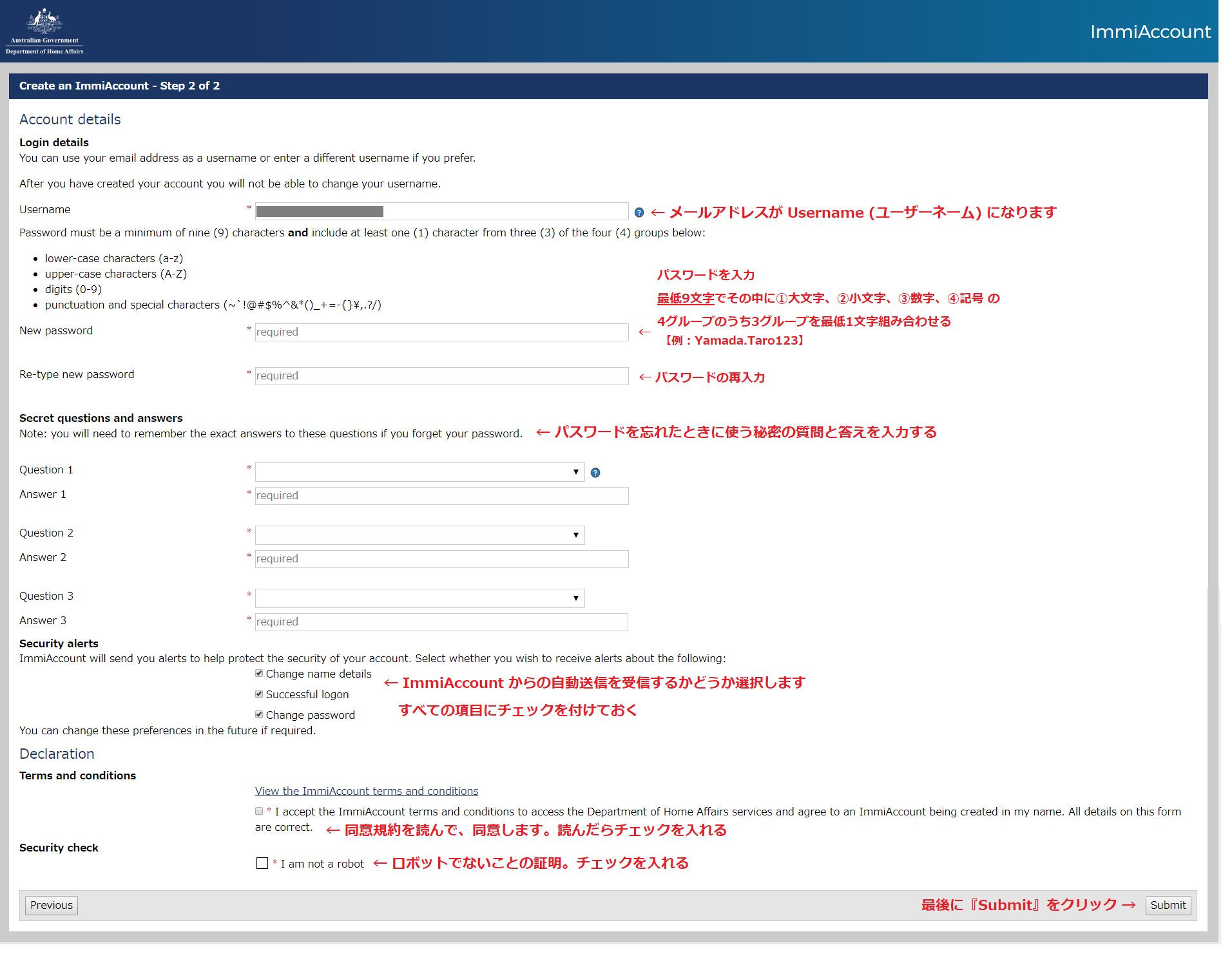The image size is (1232, 961).
Task: Click the 'Login details' label
Action: coord(54,142)
